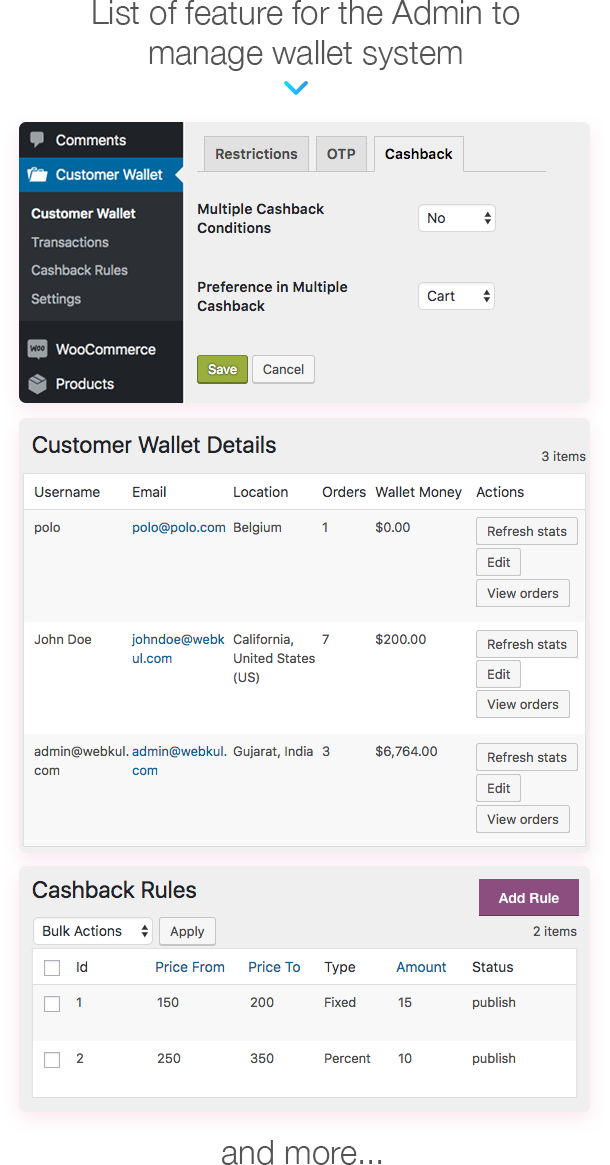Edit John Doe wallet entry
The height and width of the screenshot is (1165, 610).
499,674
